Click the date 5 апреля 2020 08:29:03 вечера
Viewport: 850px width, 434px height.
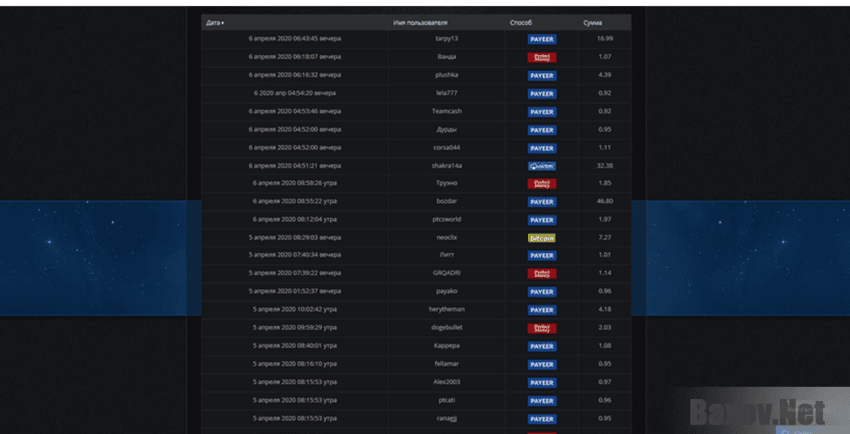point(296,237)
